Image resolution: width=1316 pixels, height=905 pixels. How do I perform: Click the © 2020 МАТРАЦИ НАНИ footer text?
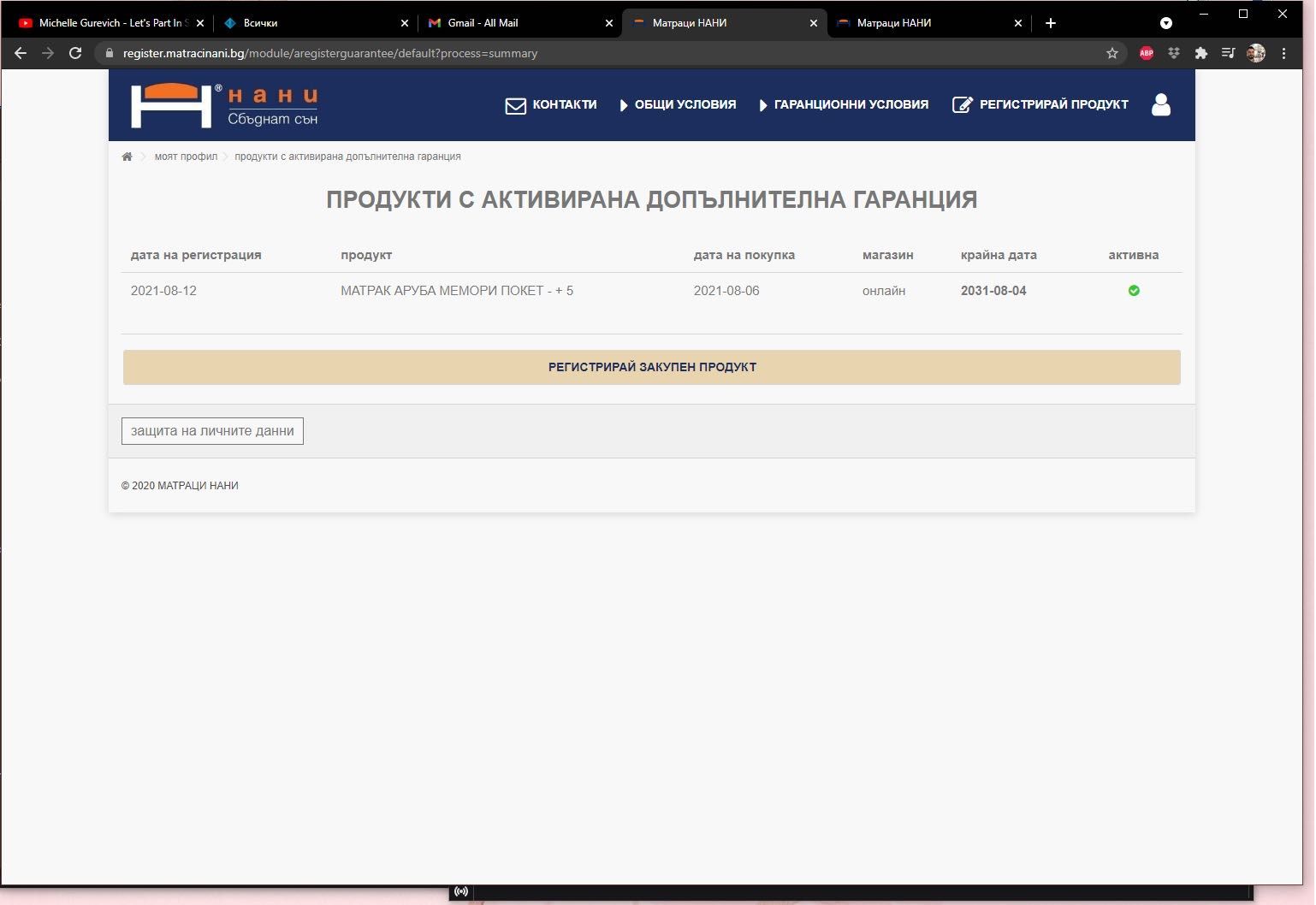pyautogui.click(x=180, y=486)
